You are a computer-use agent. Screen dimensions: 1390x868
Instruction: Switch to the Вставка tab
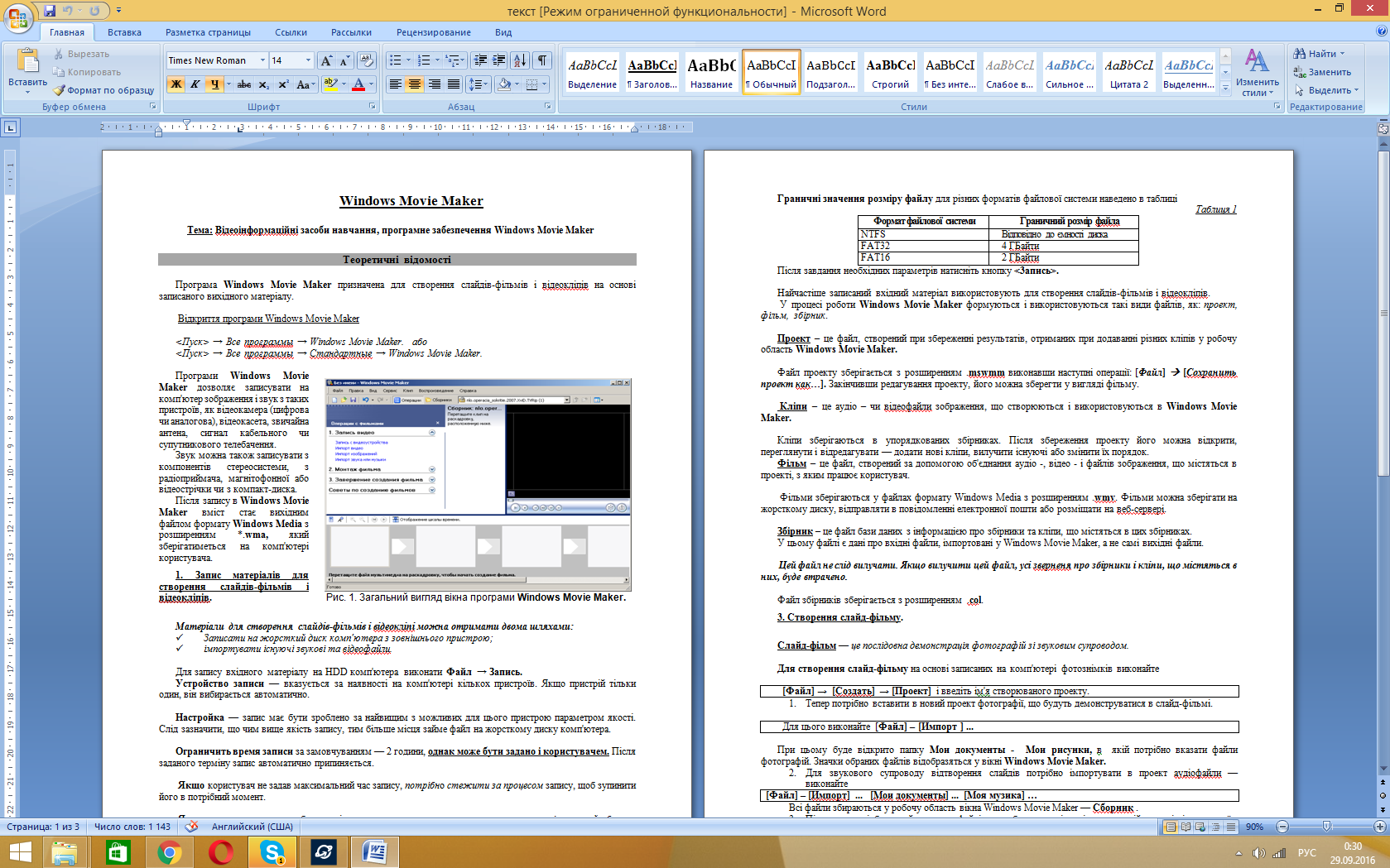[x=124, y=32]
